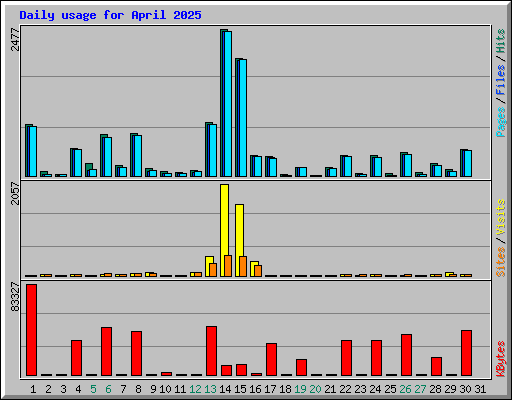
Task: Click the 'Pages' legend label
Action: (500, 122)
